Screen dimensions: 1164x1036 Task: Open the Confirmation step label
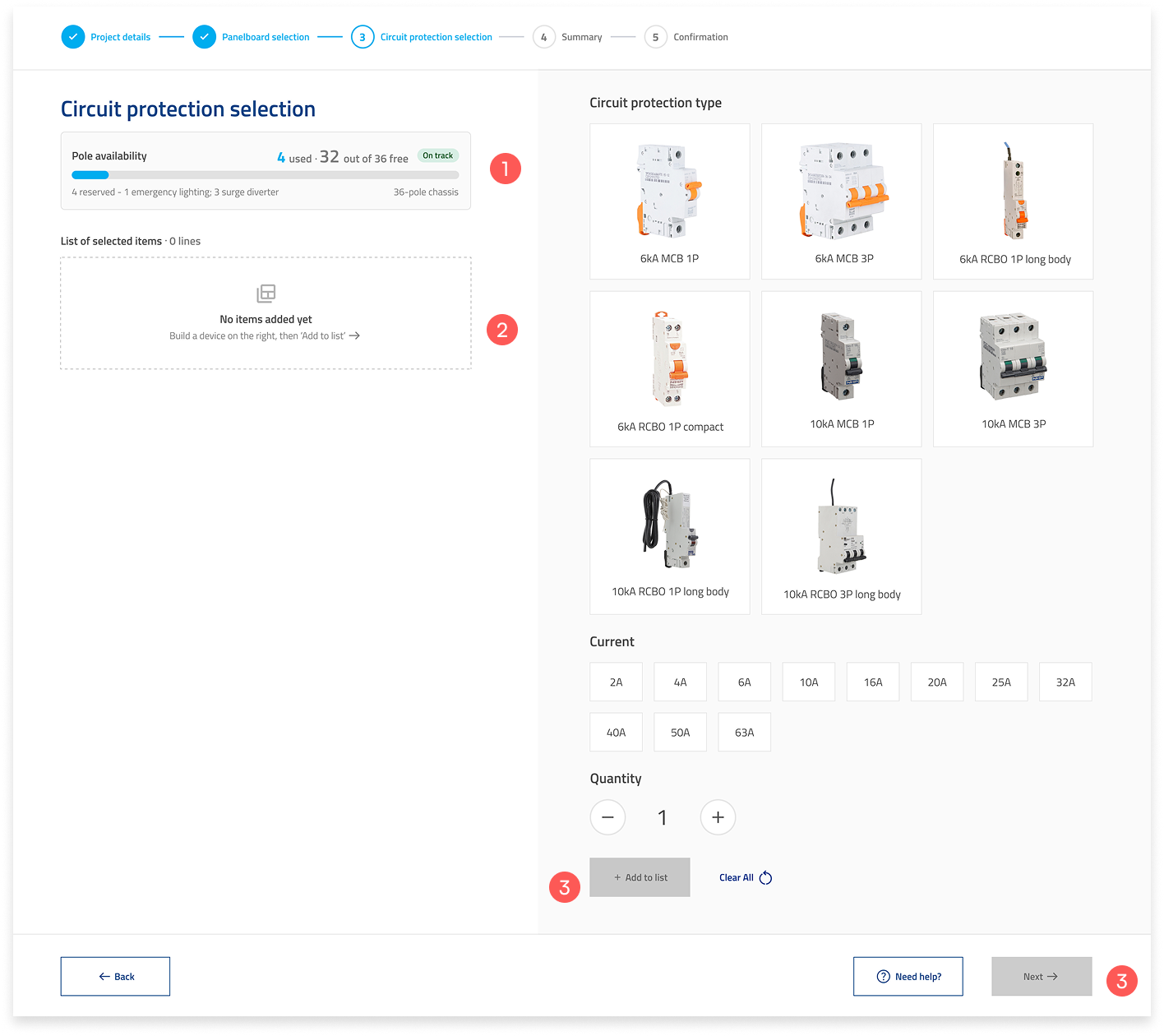tap(701, 37)
